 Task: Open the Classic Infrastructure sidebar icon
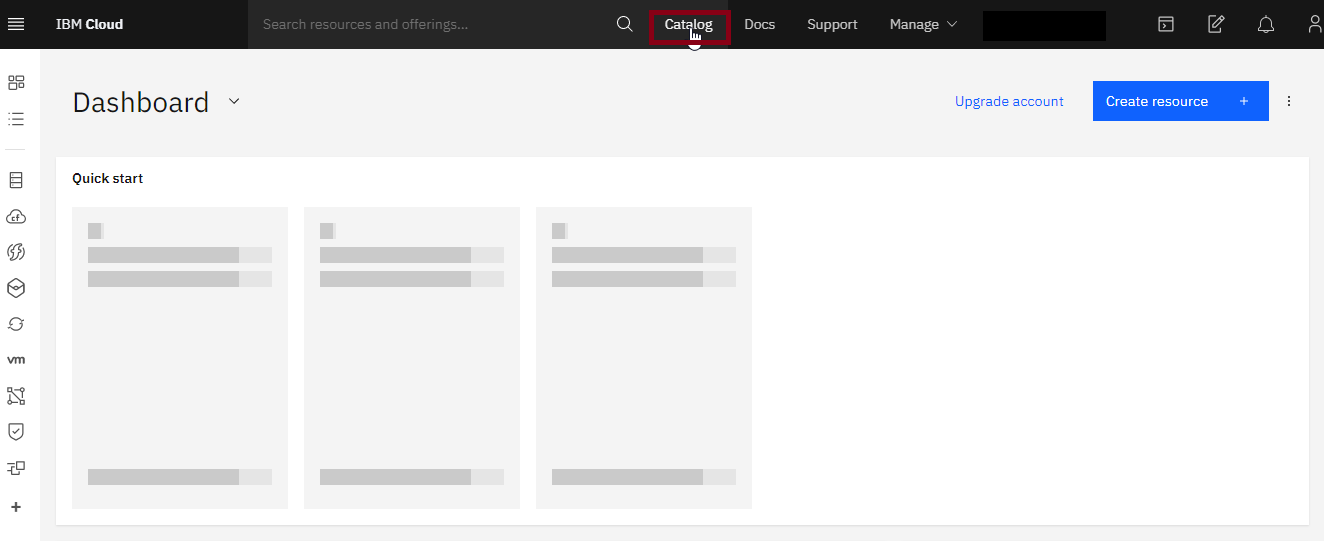tap(16, 180)
